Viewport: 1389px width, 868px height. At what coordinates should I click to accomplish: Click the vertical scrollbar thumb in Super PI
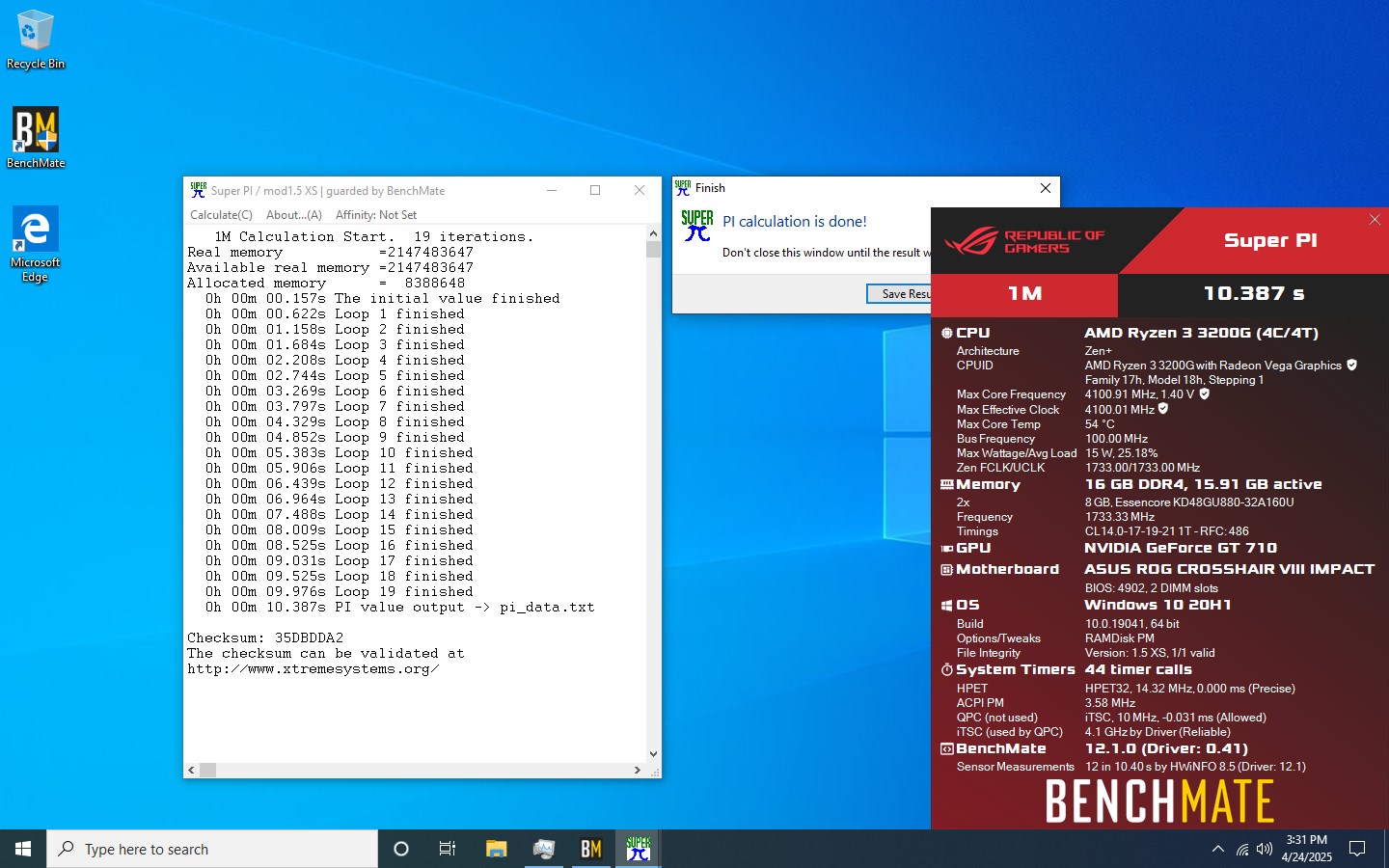653,250
